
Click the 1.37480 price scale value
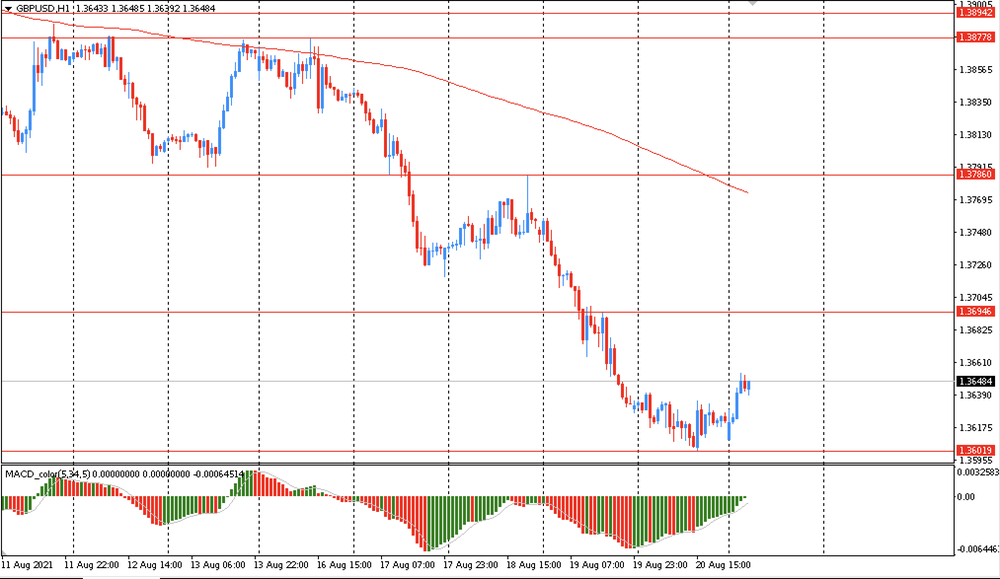click(x=976, y=233)
